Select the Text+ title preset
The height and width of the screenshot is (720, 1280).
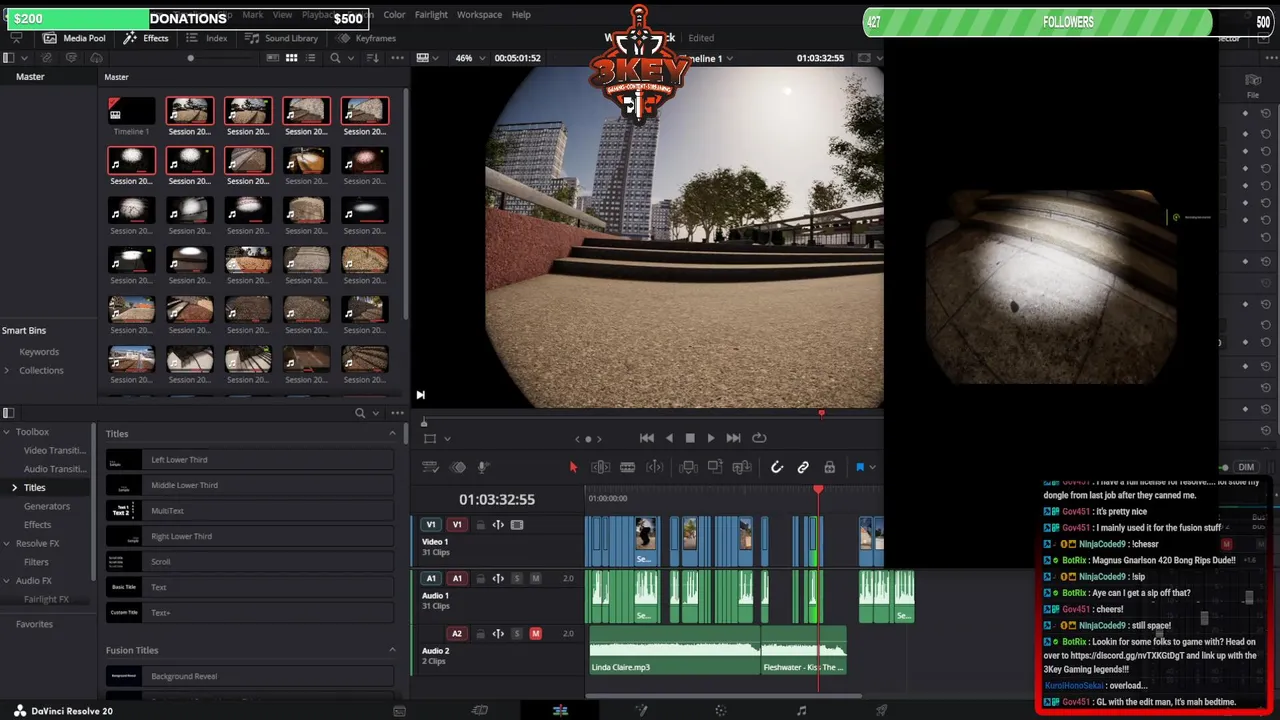[x=250, y=613]
